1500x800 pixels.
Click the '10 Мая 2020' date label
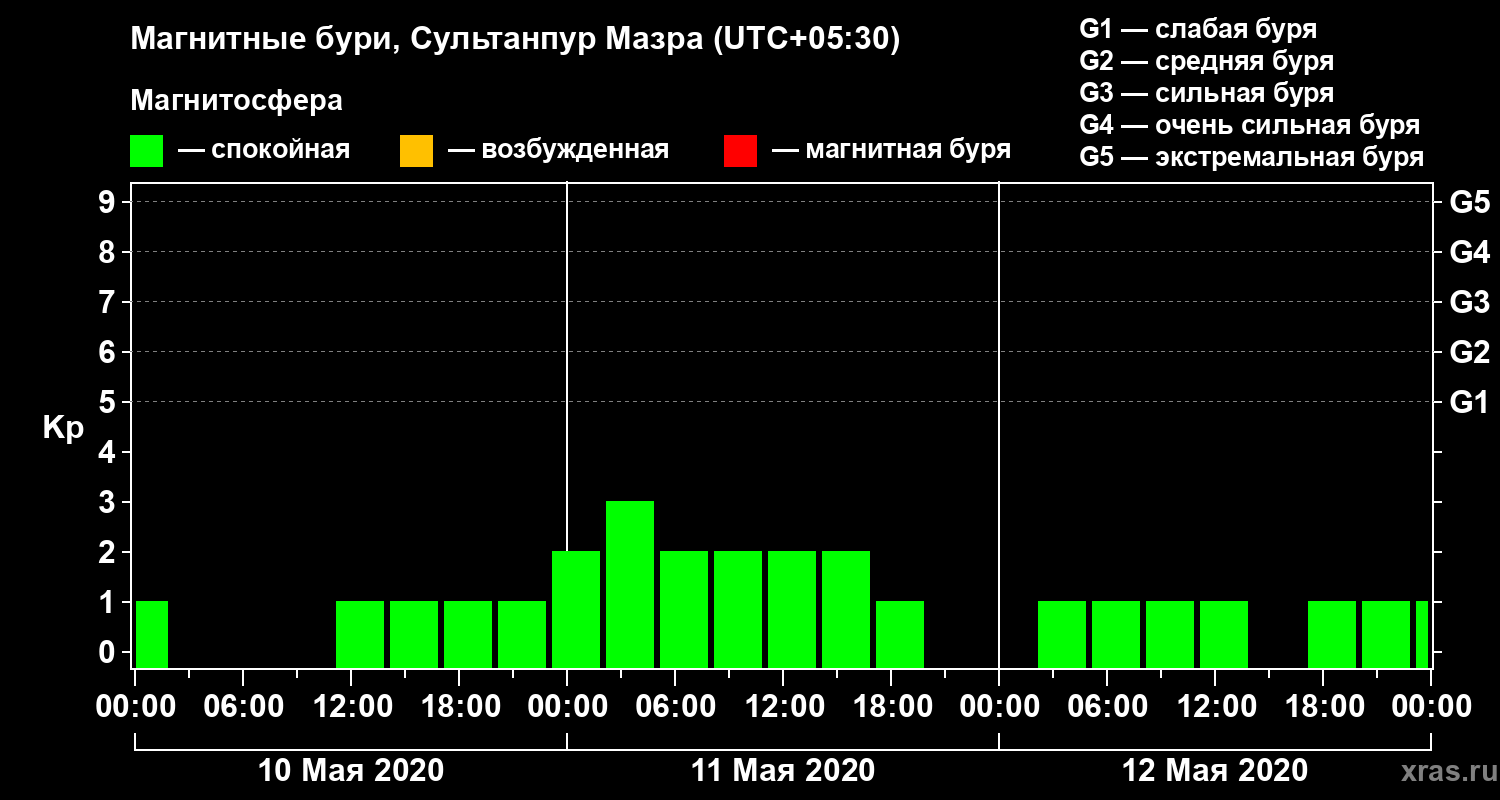pyautogui.click(x=351, y=771)
